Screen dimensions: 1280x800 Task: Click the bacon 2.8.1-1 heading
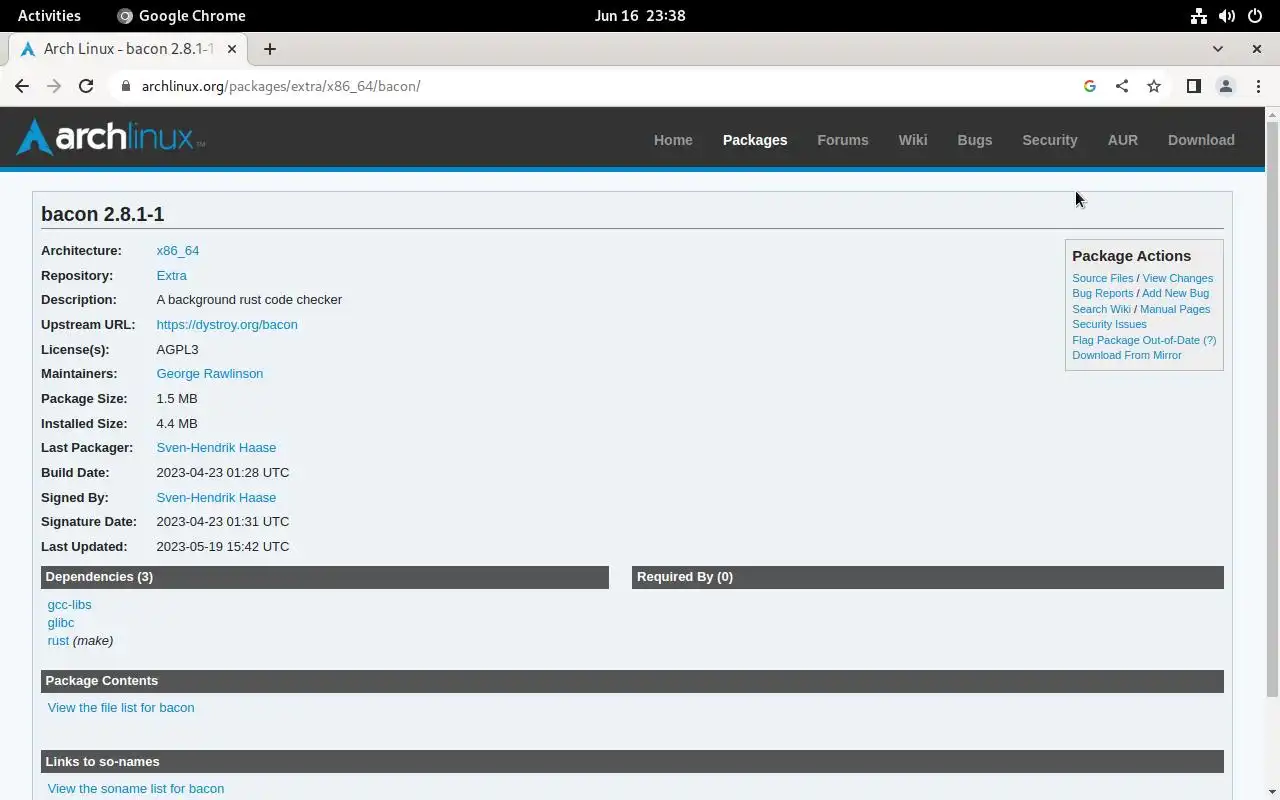point(103,214)
